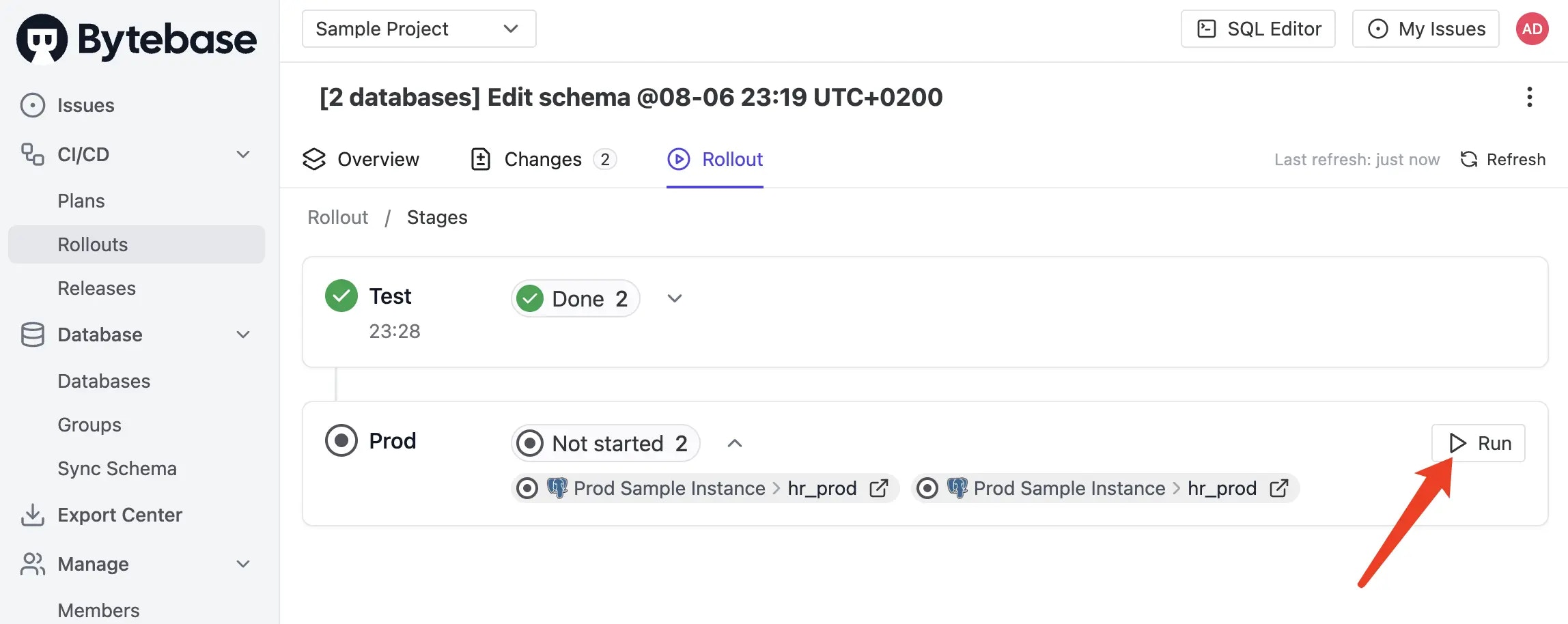Run the Prod stage
This screenshot has width=1568, height=624.
(1479, 443)
